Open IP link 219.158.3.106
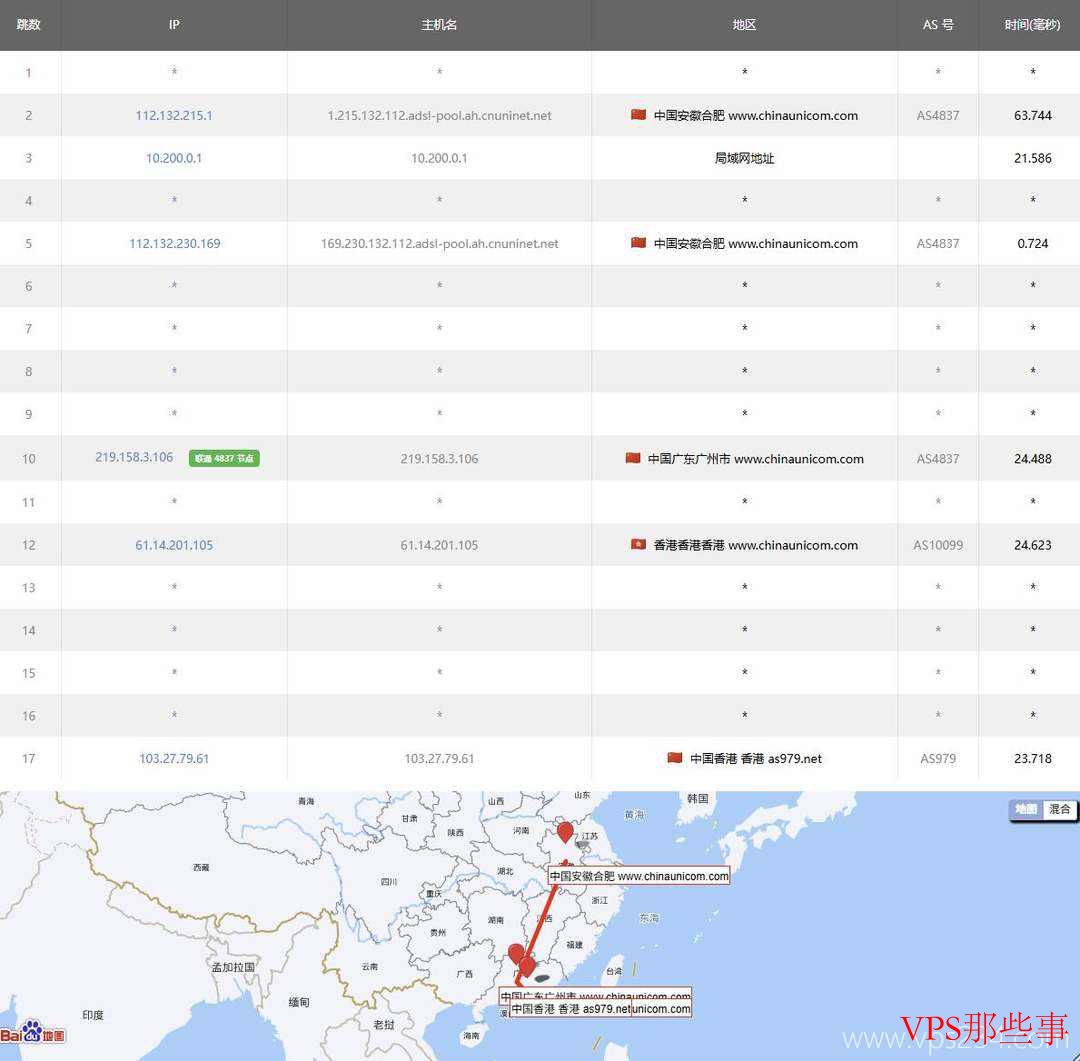This screenshot has width=1080, height=1061. [x=134, y=457]
